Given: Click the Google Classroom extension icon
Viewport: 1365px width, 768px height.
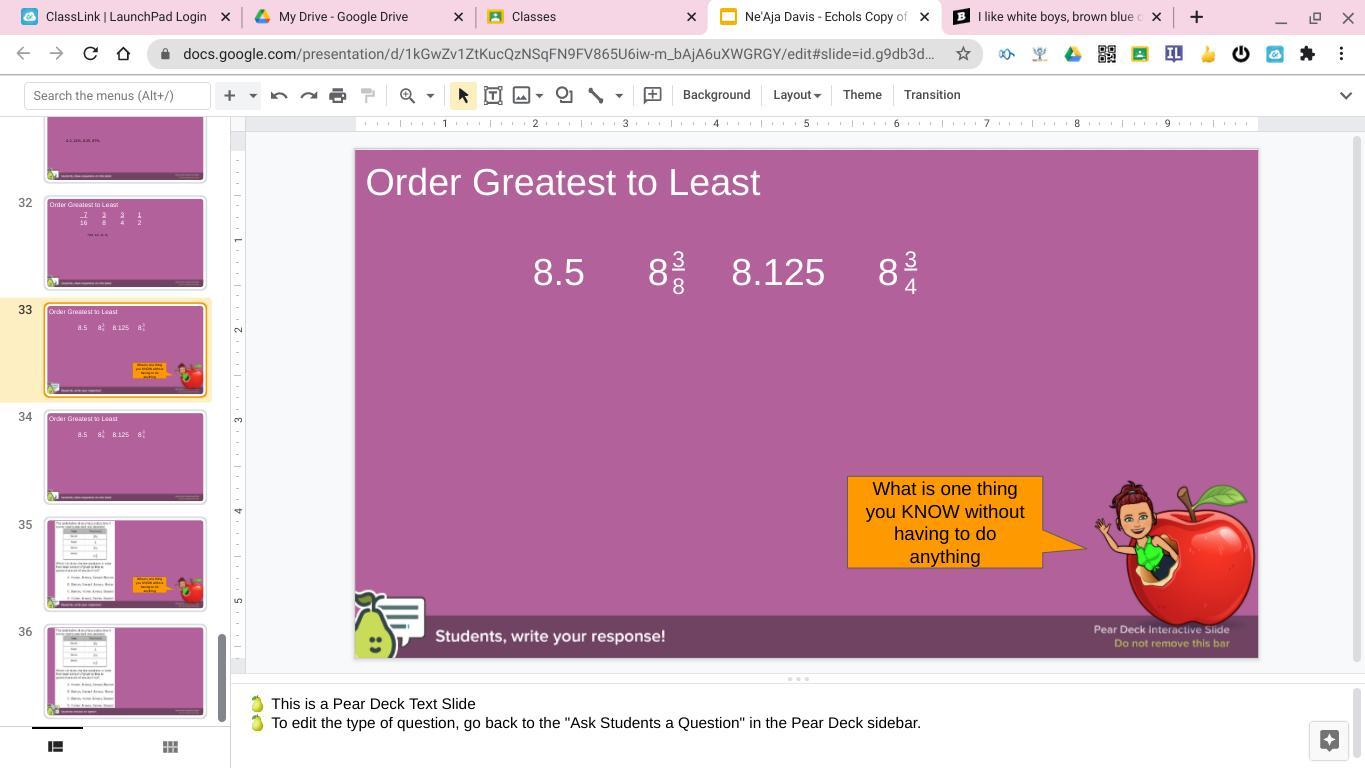Looking at the screenshot, I should tap(1140, 54).
